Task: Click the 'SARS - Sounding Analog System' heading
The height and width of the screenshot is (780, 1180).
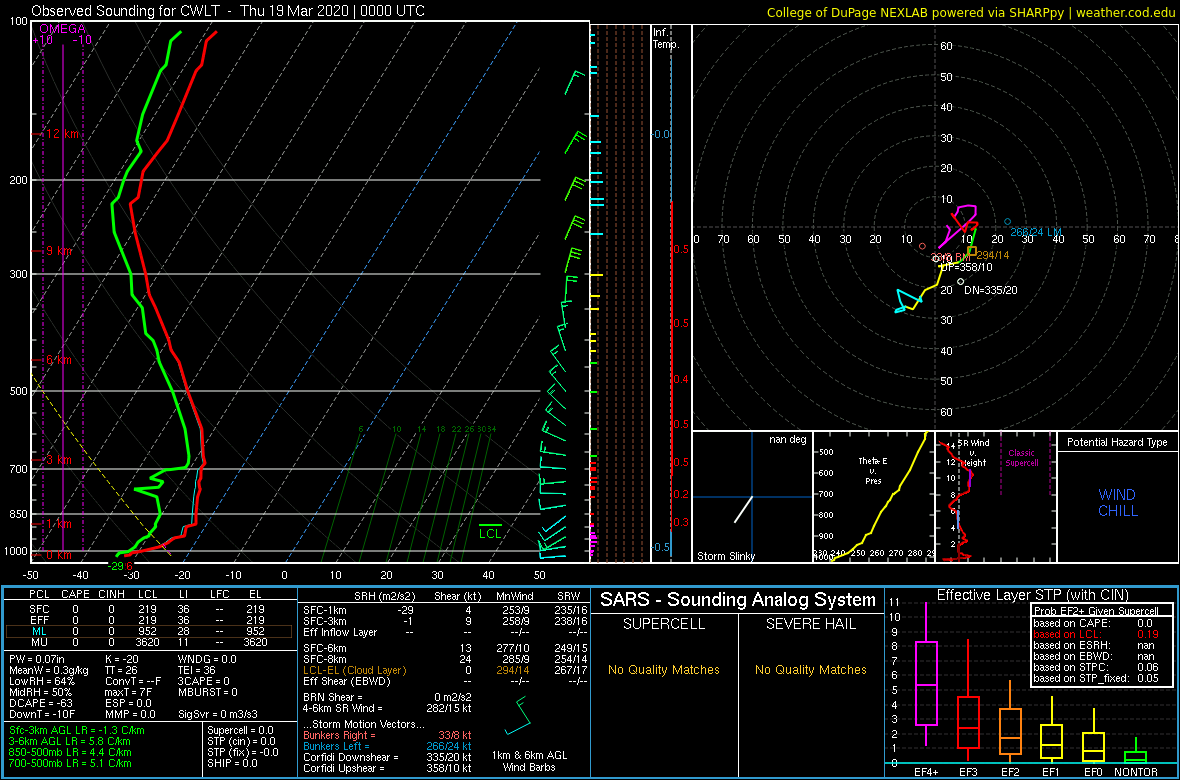Action: click(738, 600)
